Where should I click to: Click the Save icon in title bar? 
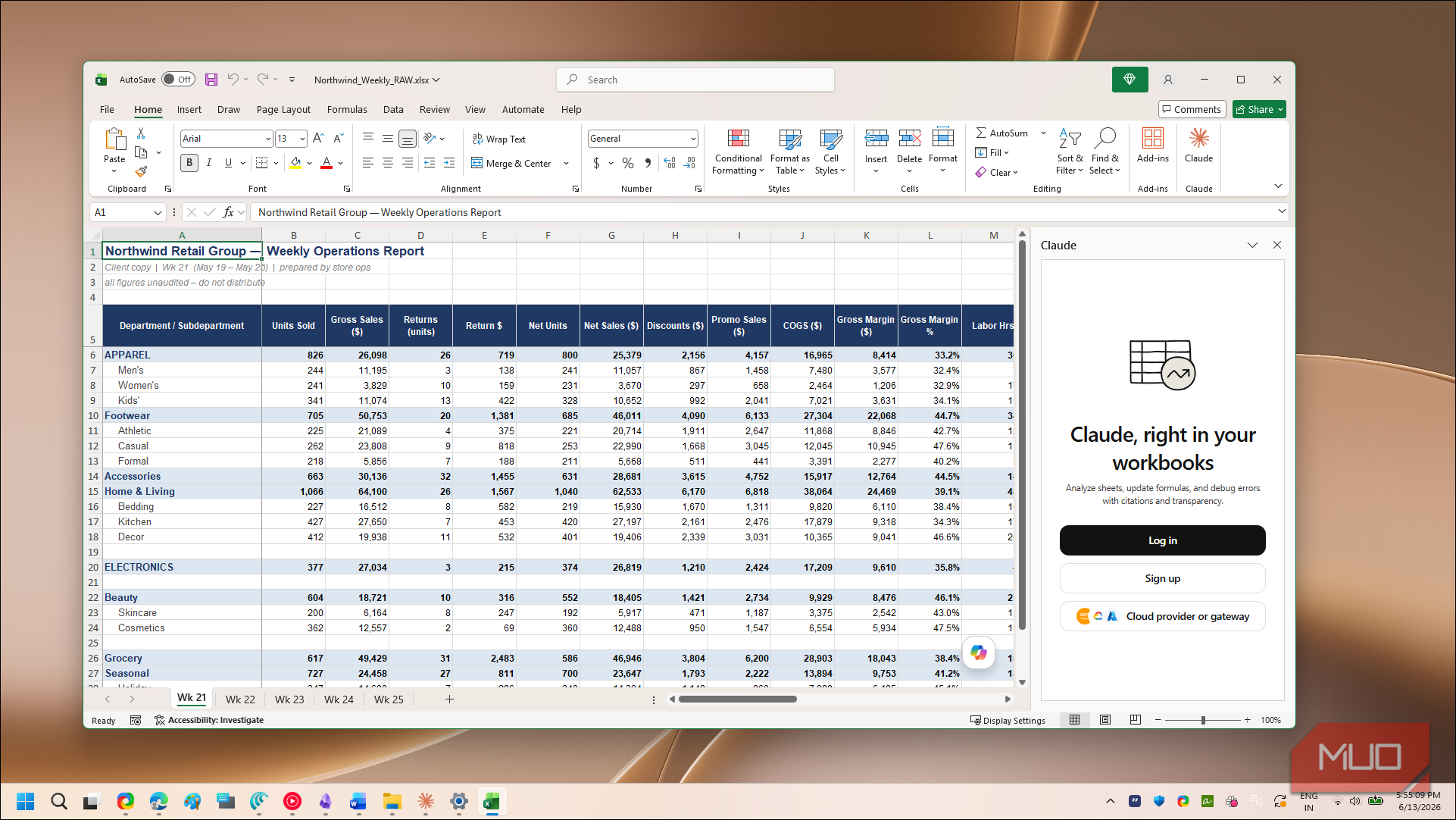click(211, 80)
